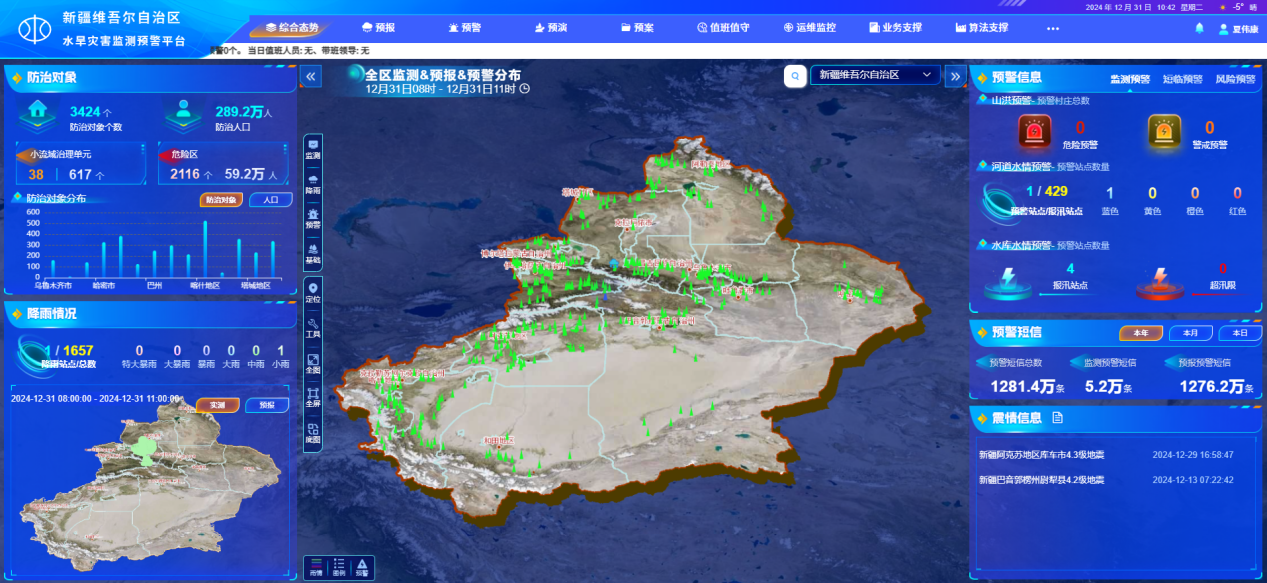
Task: Toggle distribution chart to 人口
Action: pyautogui.click(x=270, y=199)
